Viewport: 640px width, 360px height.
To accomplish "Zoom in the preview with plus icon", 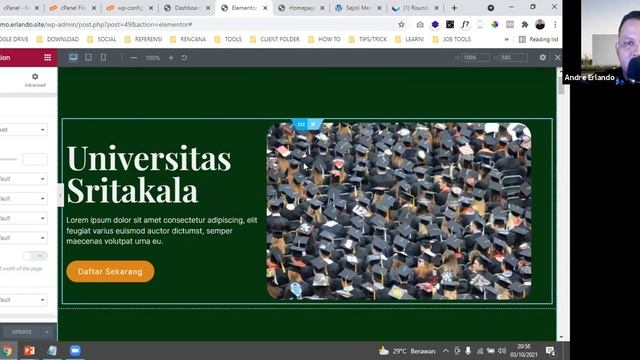I will pos(171,58).
